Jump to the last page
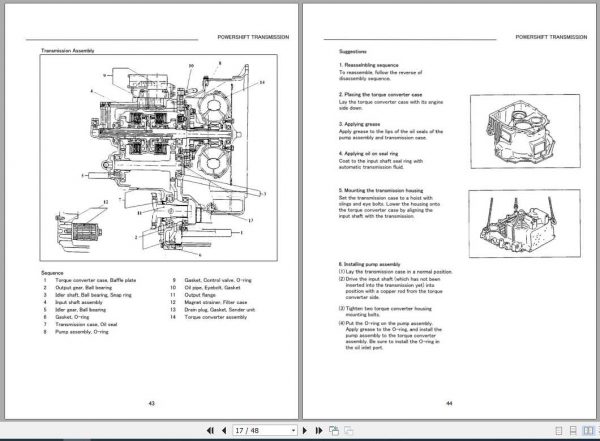This screenshot has width=600, height=441. tap(319, 431)
